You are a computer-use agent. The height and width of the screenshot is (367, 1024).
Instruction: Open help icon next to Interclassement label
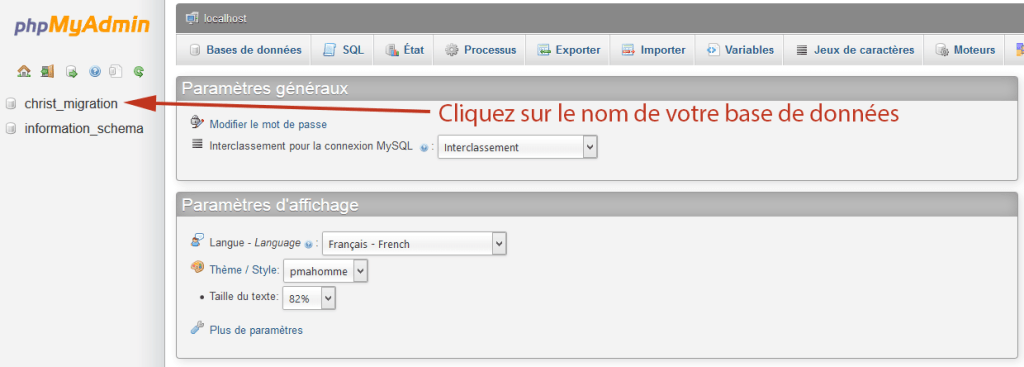(424, 148)
